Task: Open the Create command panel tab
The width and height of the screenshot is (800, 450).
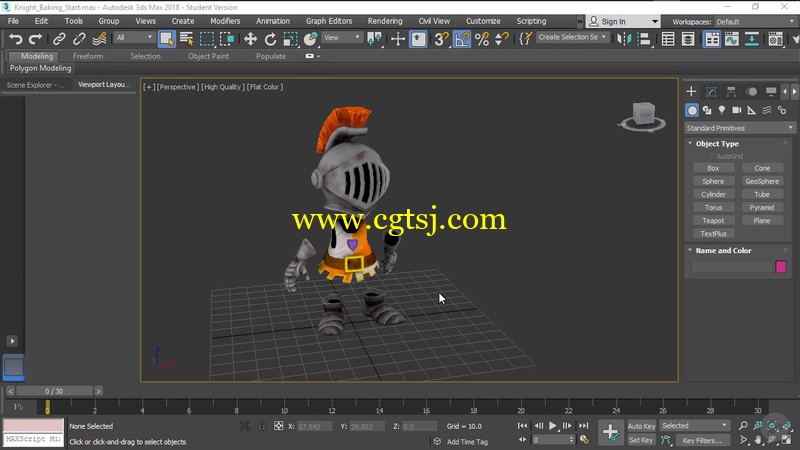Action: (x=691, y=91)
